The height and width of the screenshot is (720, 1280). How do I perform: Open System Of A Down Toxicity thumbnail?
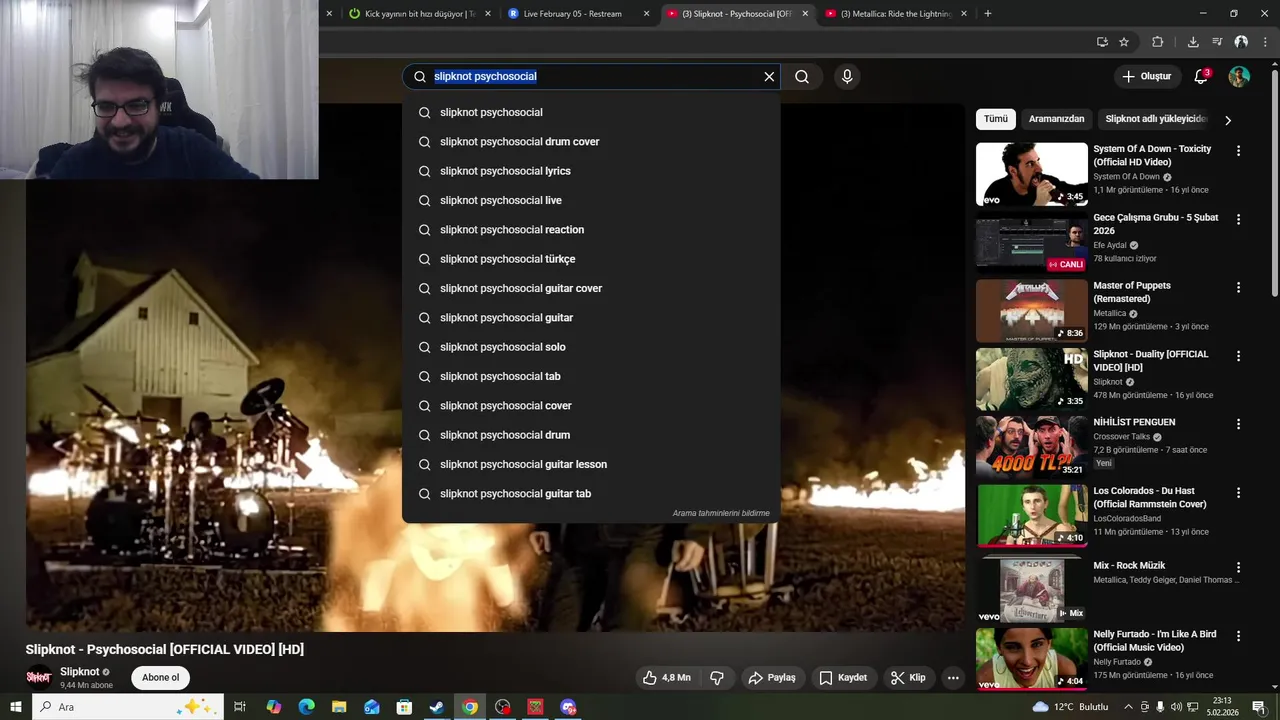[x=1031, y=174]
